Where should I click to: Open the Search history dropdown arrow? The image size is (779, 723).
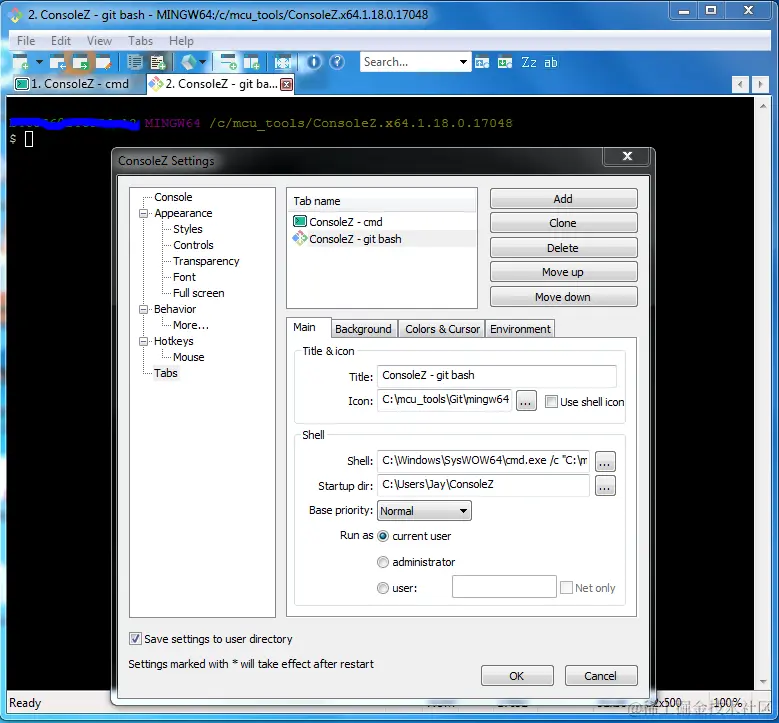(463, 62)
